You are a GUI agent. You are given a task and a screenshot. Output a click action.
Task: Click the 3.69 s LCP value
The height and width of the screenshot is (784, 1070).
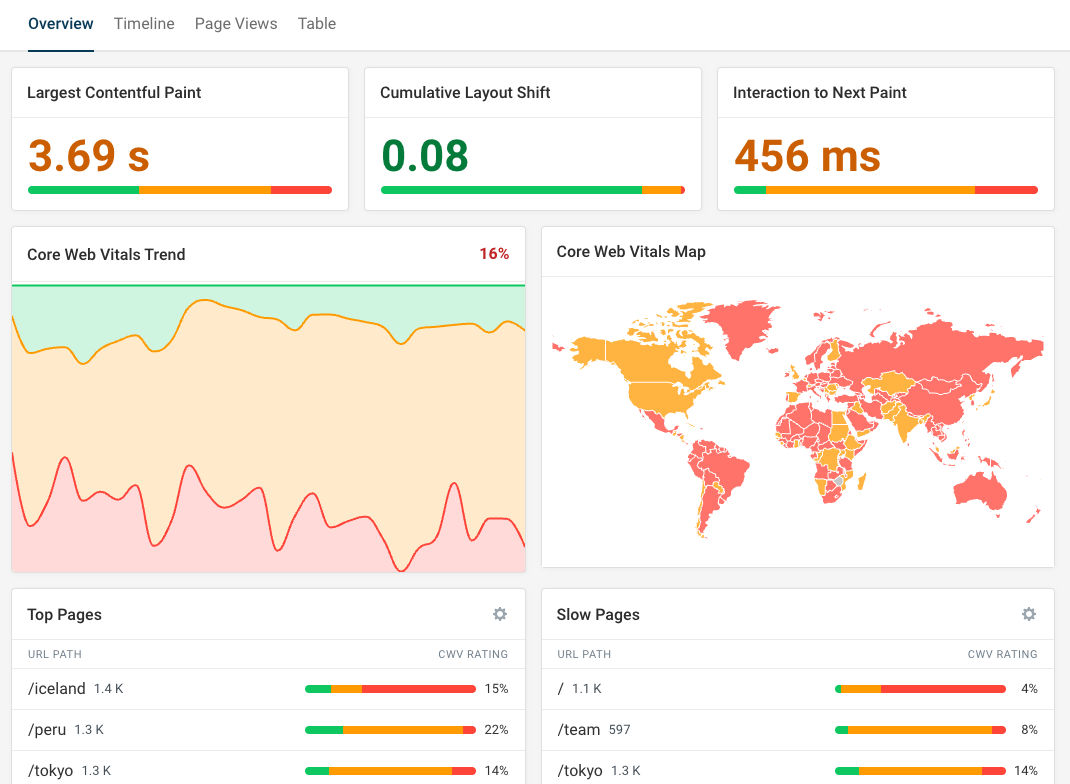89,156
